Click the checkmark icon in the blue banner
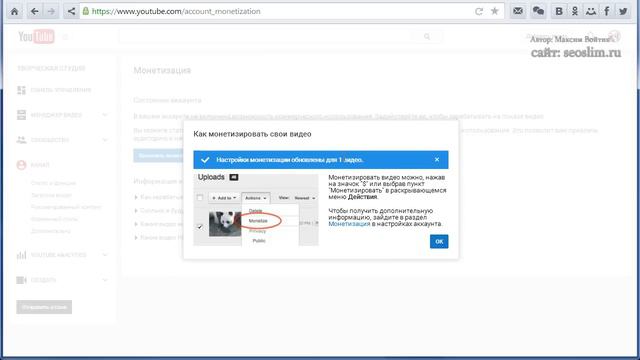This screenshot has width=640, height=360. coord(205,160)
